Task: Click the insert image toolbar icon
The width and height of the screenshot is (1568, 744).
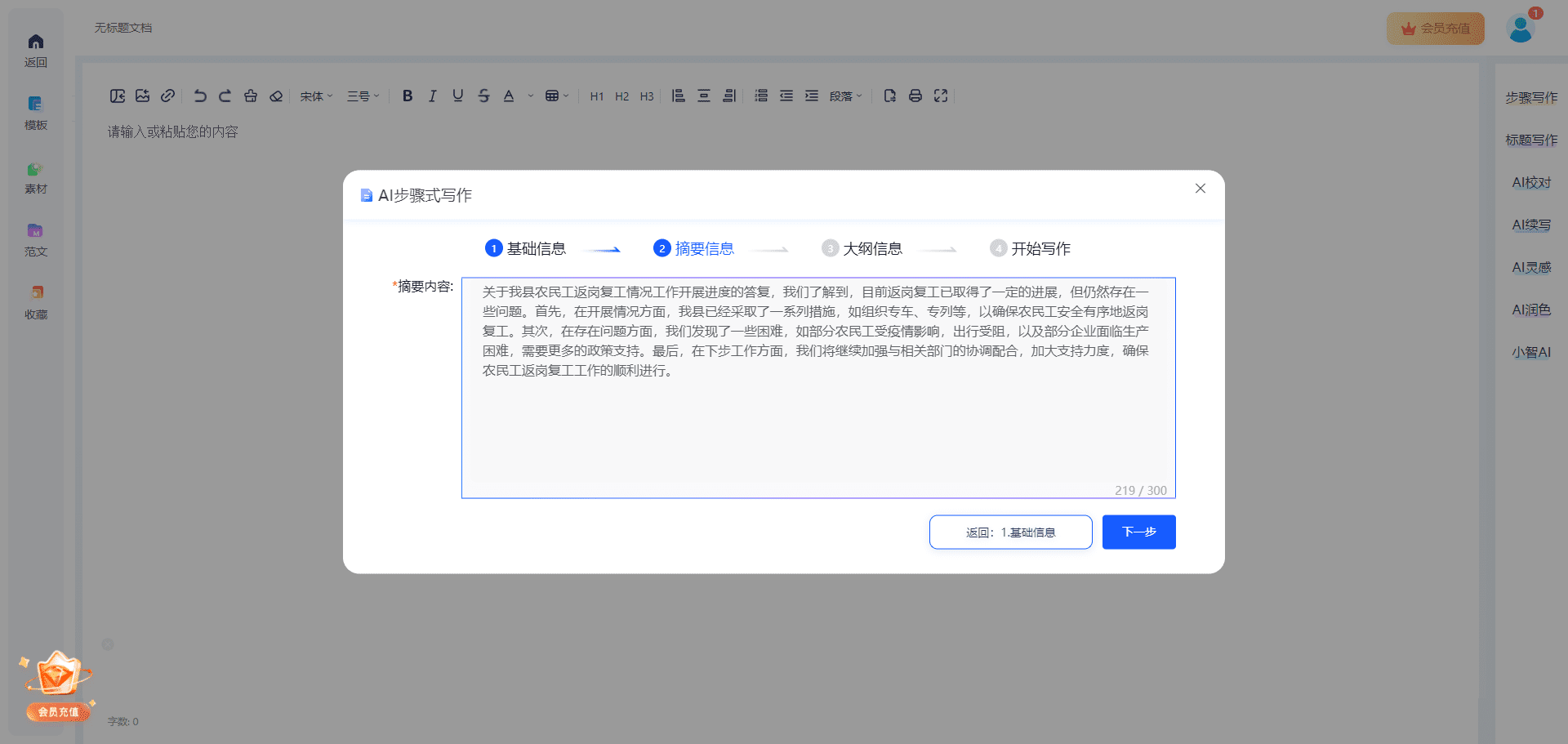Action: point(143,96)
